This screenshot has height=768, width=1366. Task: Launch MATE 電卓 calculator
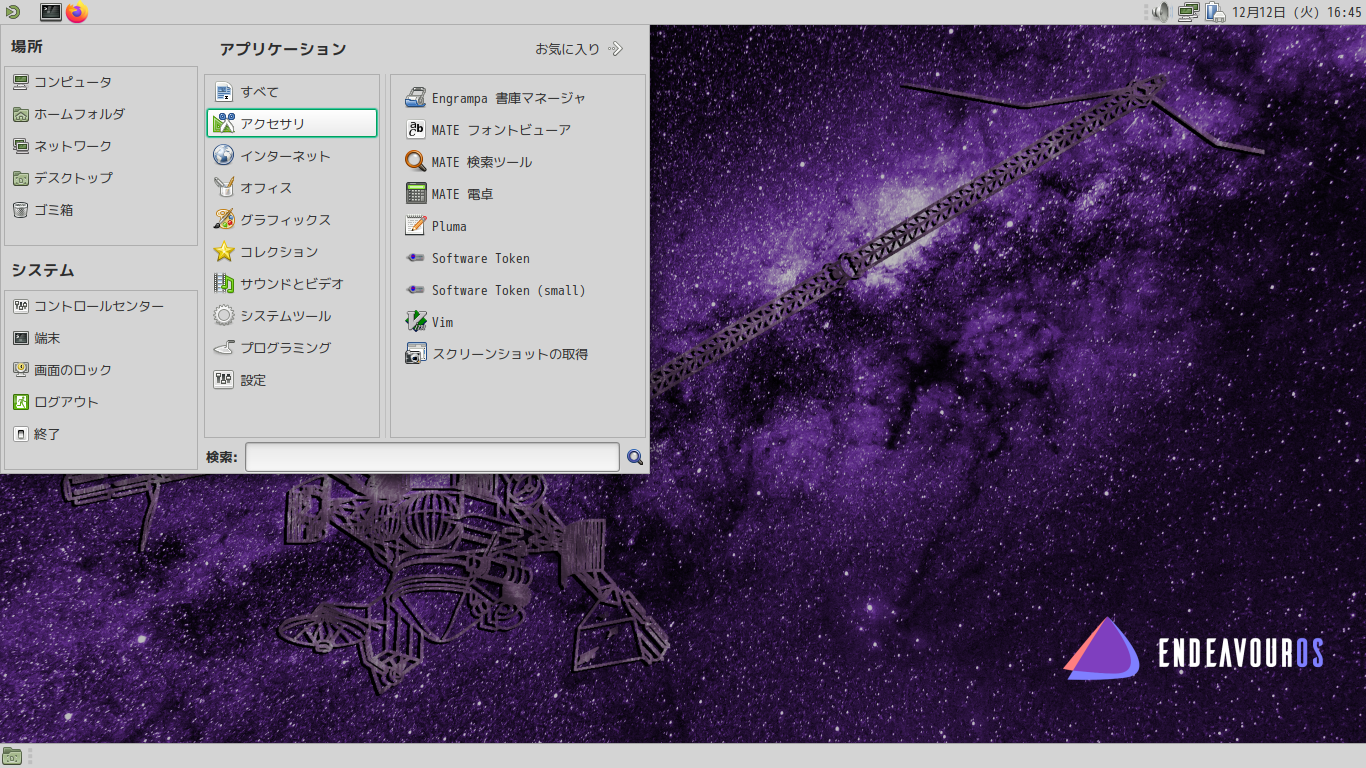tap(517, 194)
